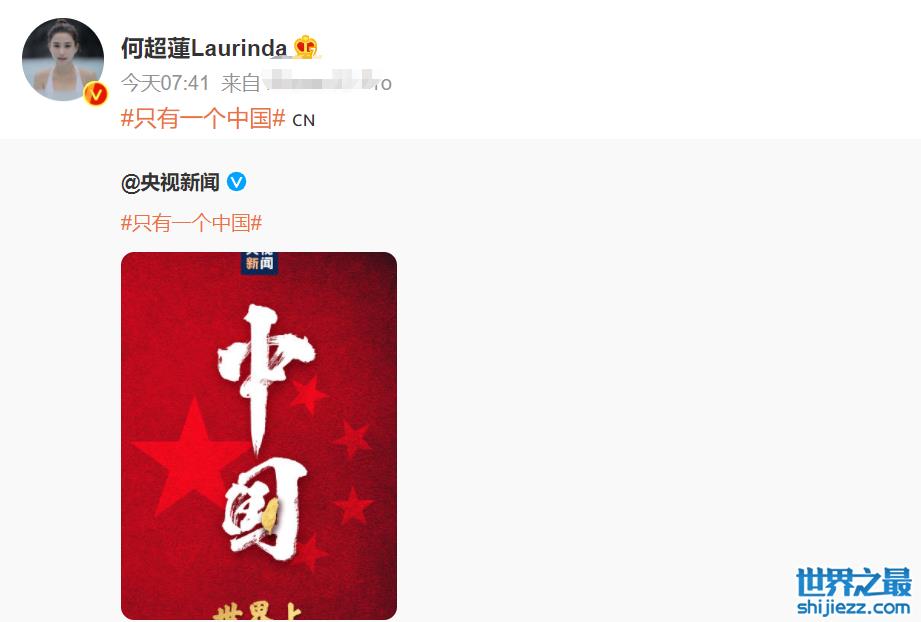Click the crown membership icon beside username
Screen dimensions: 921x622
(305, 47)
